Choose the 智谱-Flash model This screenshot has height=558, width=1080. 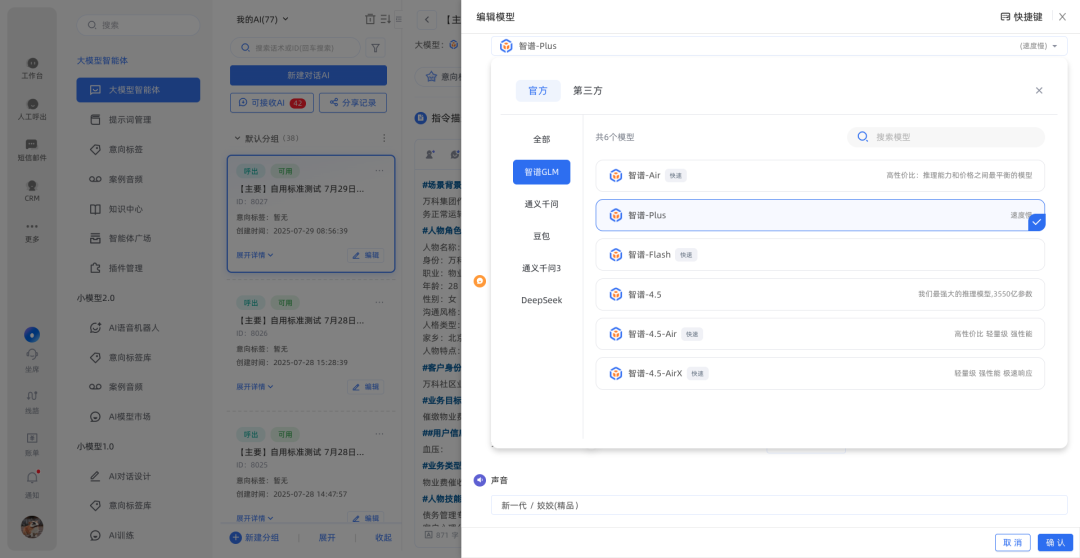coord(820,255)
